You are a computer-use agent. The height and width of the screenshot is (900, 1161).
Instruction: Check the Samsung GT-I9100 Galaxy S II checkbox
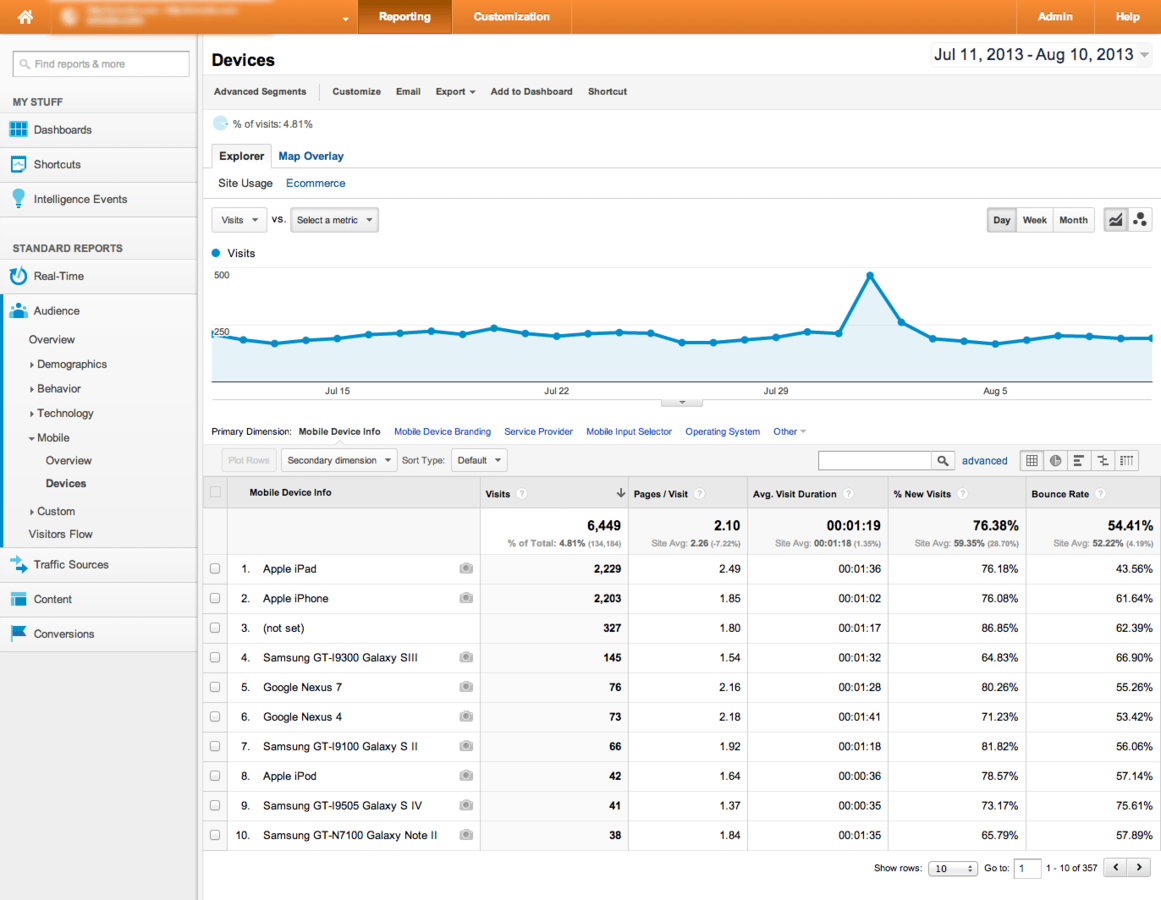215,746
